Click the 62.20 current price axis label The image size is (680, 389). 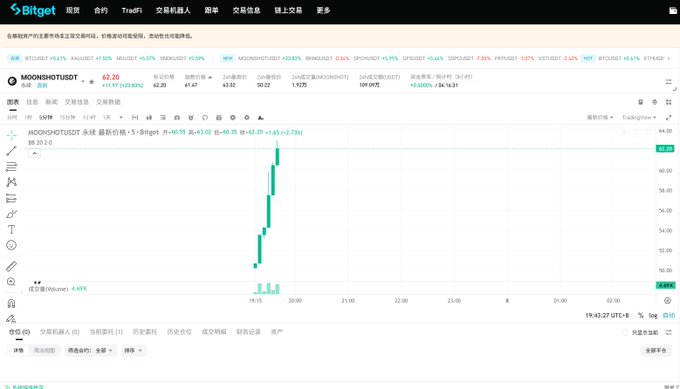pyautogui.click(x=665, y=149)
